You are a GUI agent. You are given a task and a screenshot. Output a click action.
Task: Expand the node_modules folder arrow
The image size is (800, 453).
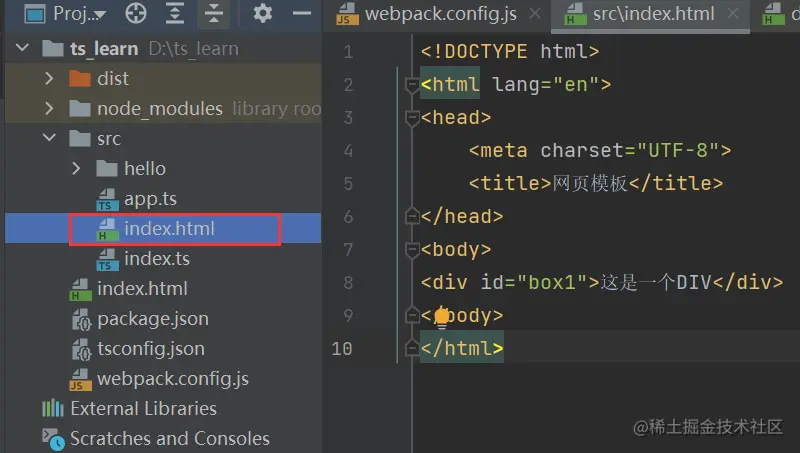coord(49,108)
